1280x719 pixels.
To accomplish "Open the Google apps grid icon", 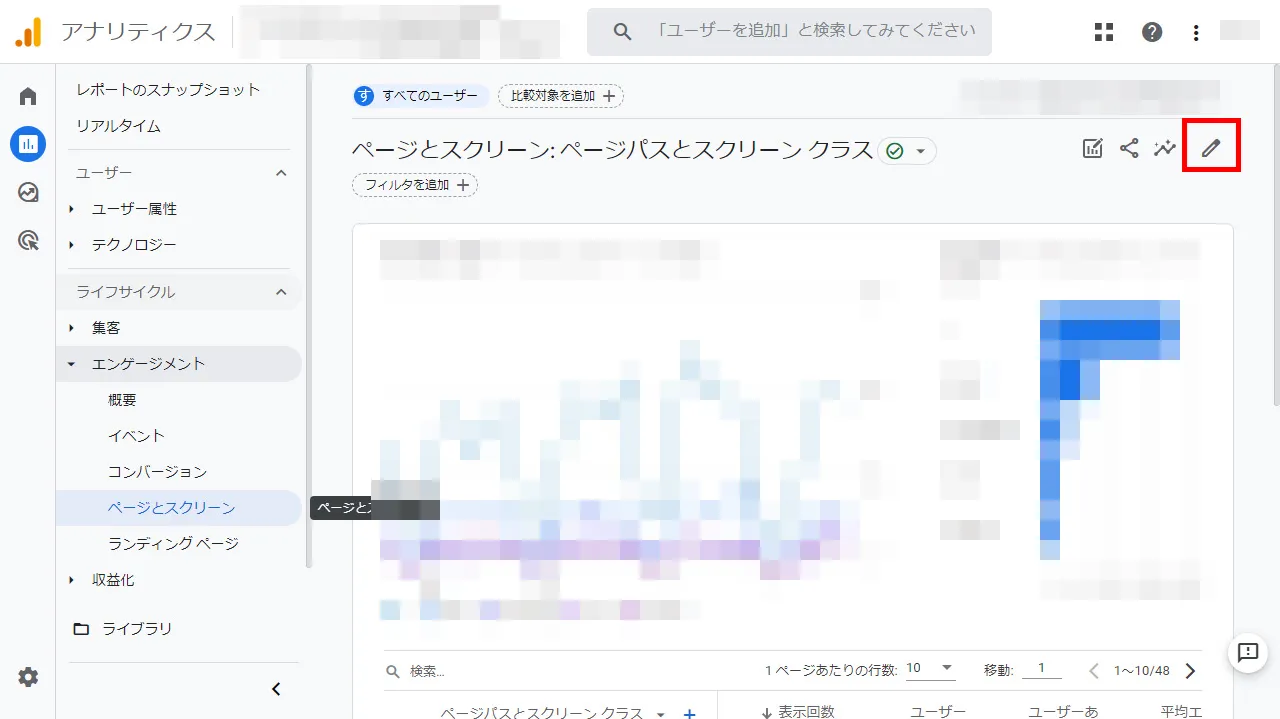I will [1103, 31].
